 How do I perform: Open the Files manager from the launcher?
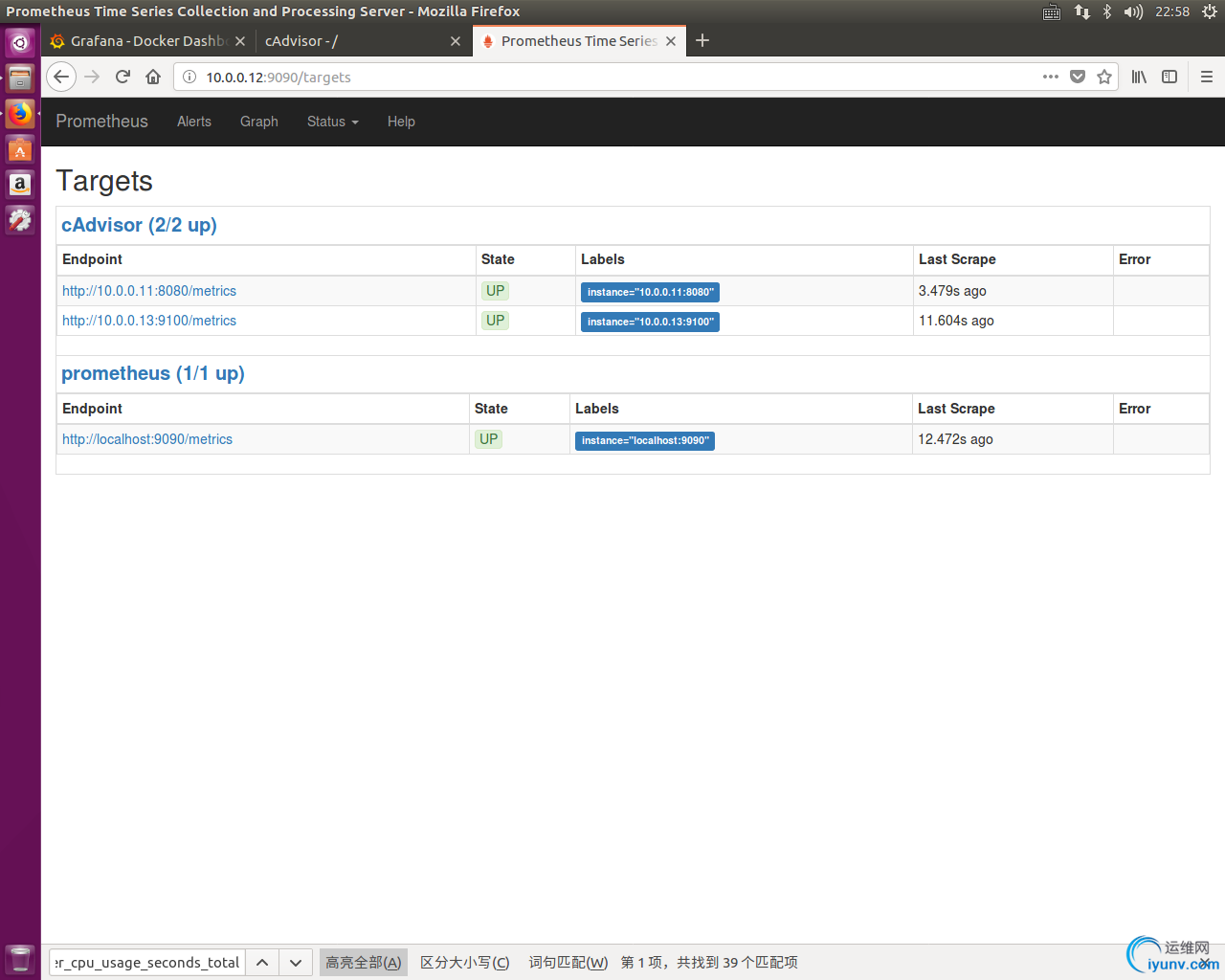[x=20, y=78]
